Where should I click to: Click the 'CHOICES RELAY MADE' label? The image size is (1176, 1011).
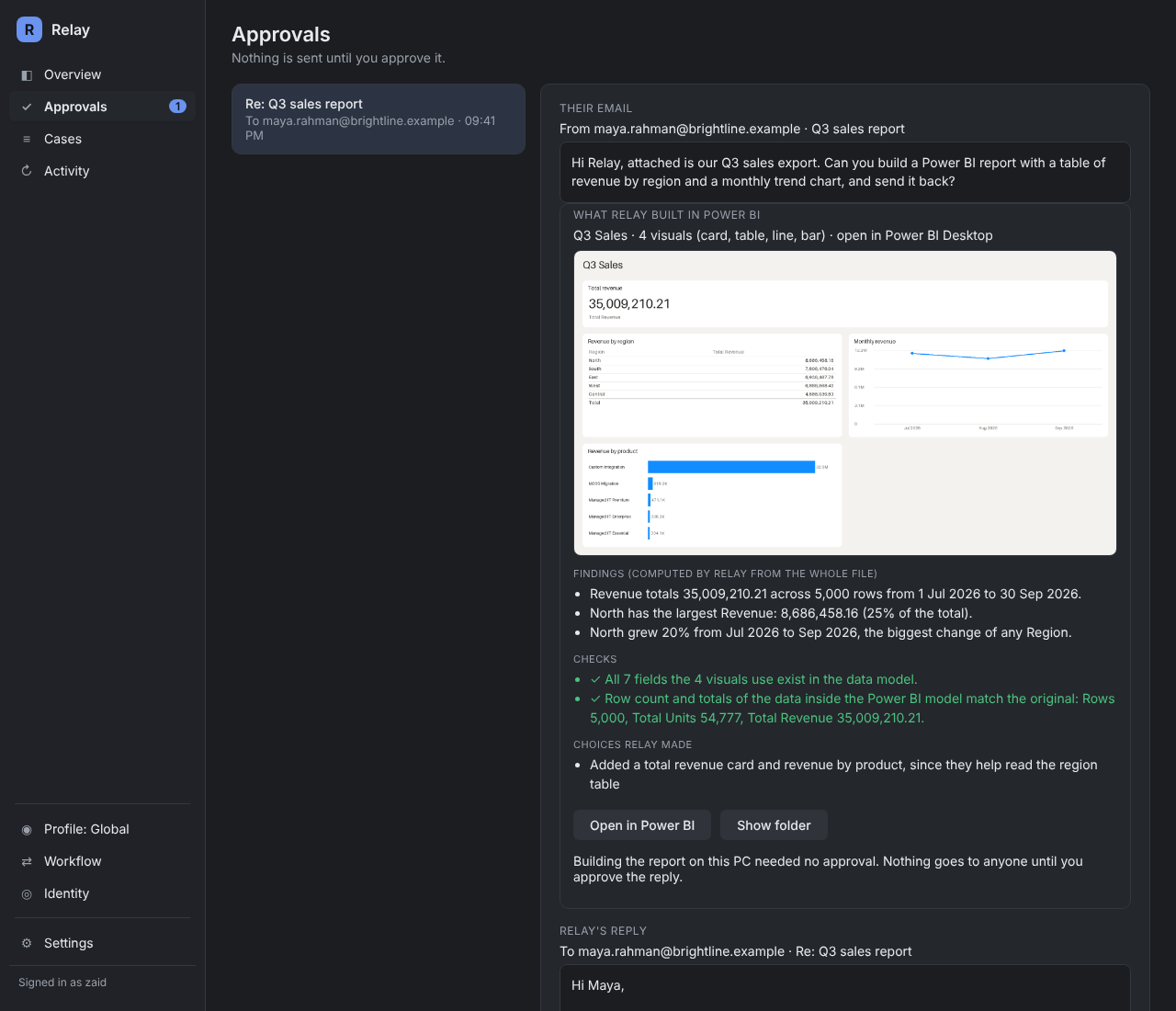(x=633, y=744)
